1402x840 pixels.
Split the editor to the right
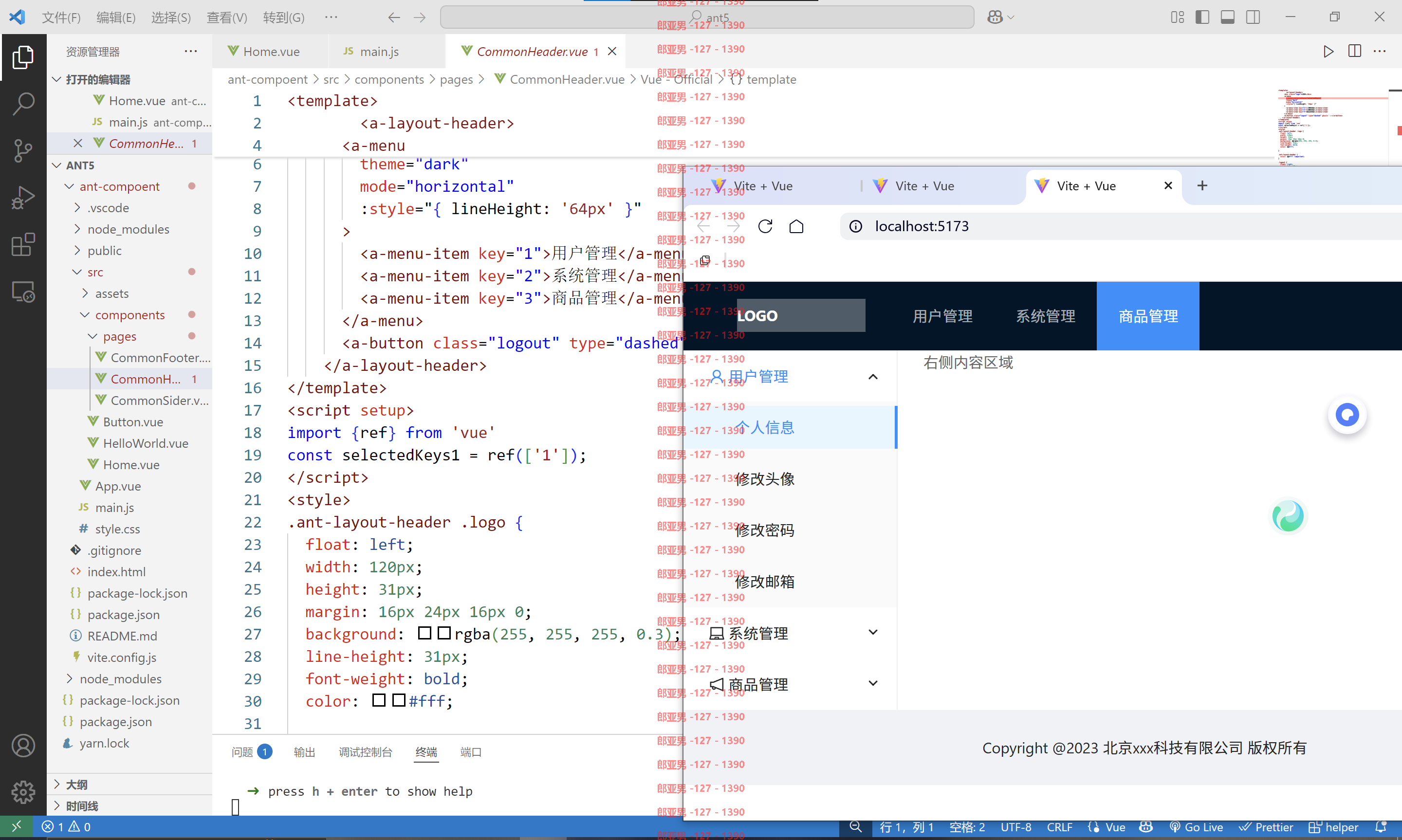click(1354, 52)
